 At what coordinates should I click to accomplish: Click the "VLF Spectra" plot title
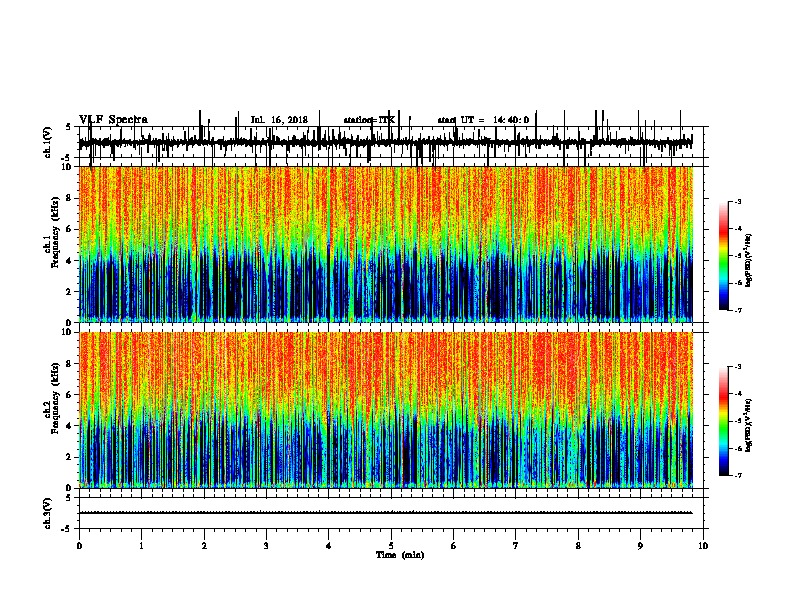(x=113, y=120)
